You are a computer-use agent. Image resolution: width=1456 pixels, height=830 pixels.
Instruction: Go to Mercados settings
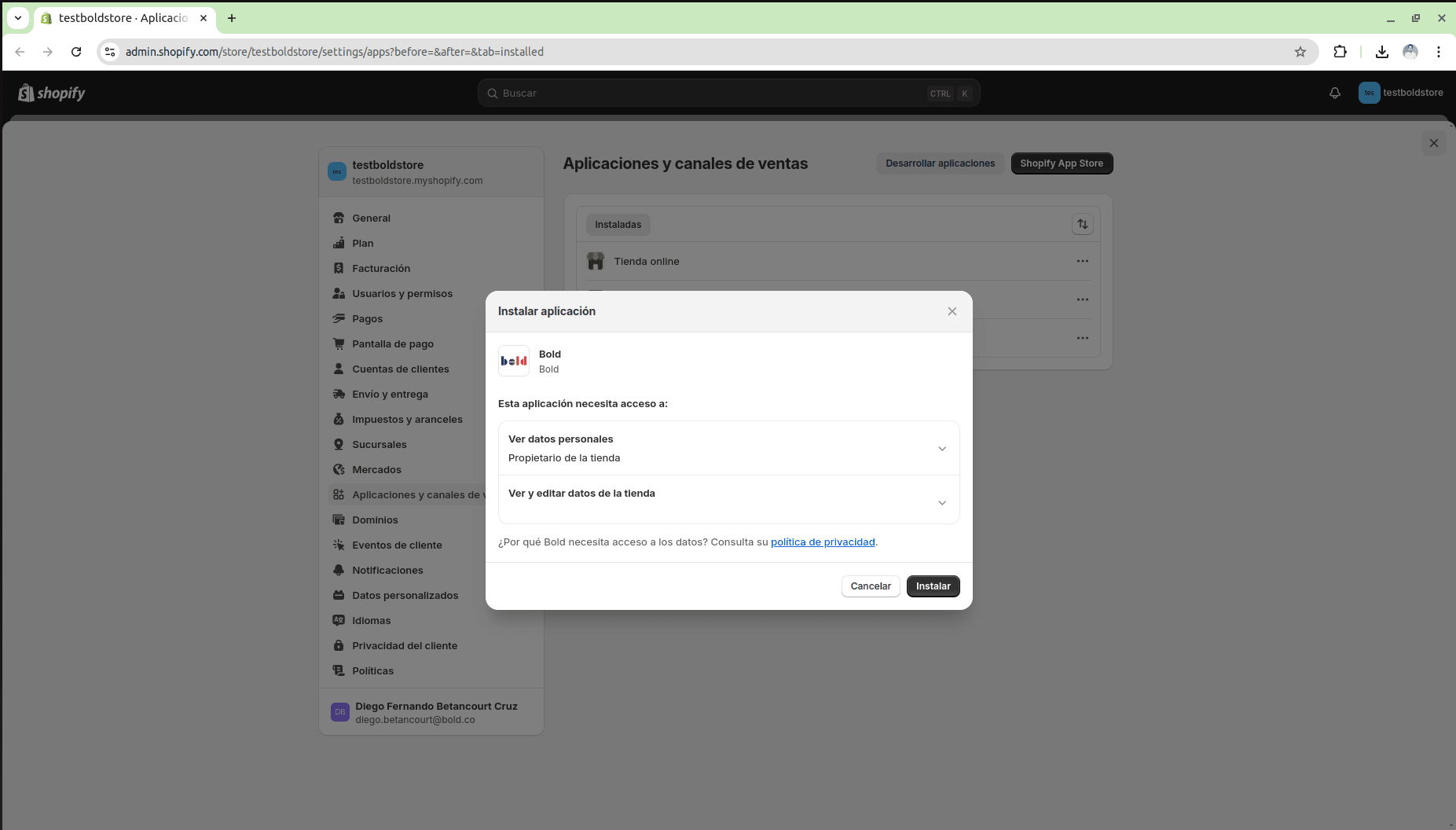[x=431, y=470]
